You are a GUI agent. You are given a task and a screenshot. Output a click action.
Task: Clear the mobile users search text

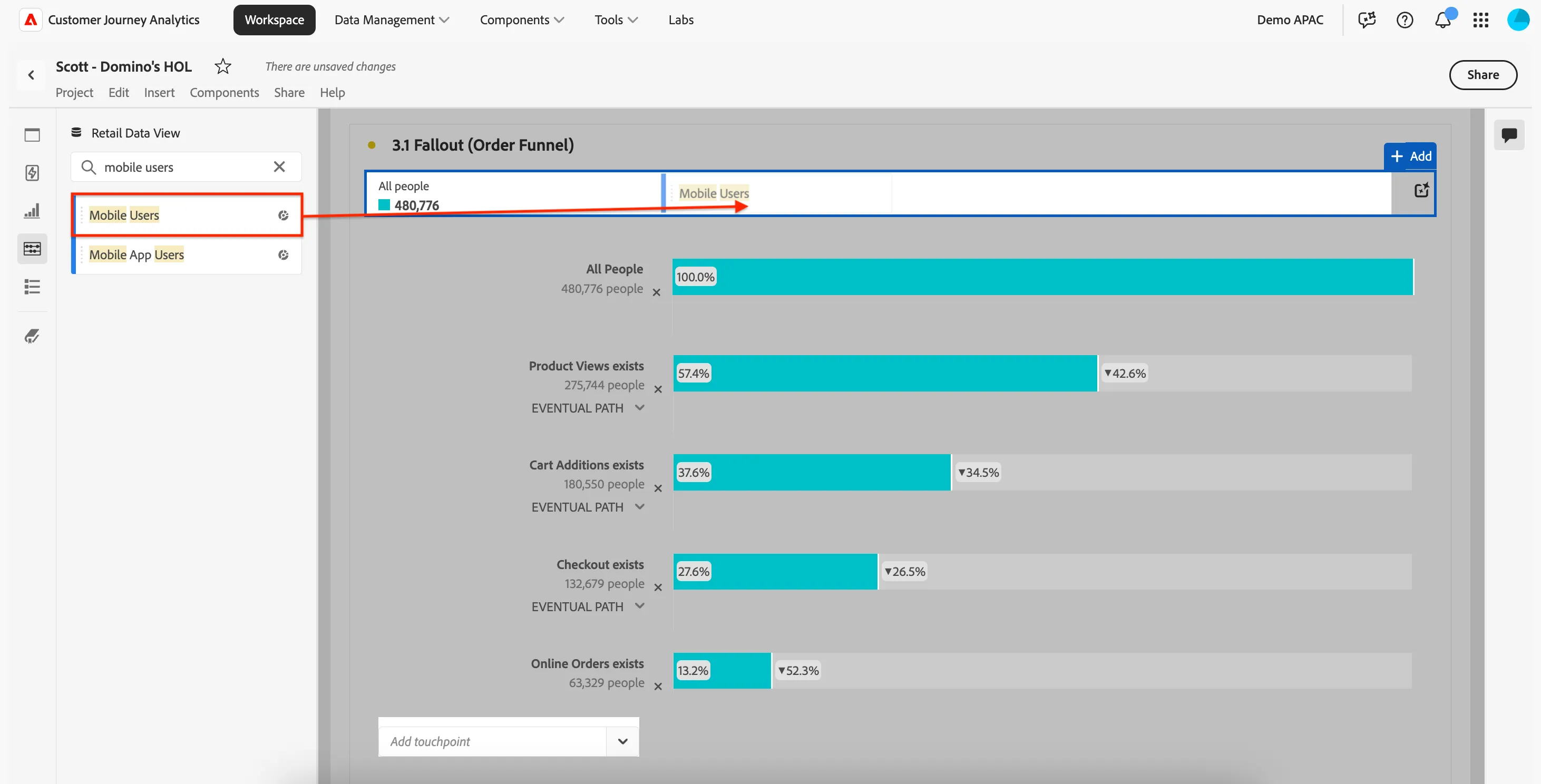279,167
